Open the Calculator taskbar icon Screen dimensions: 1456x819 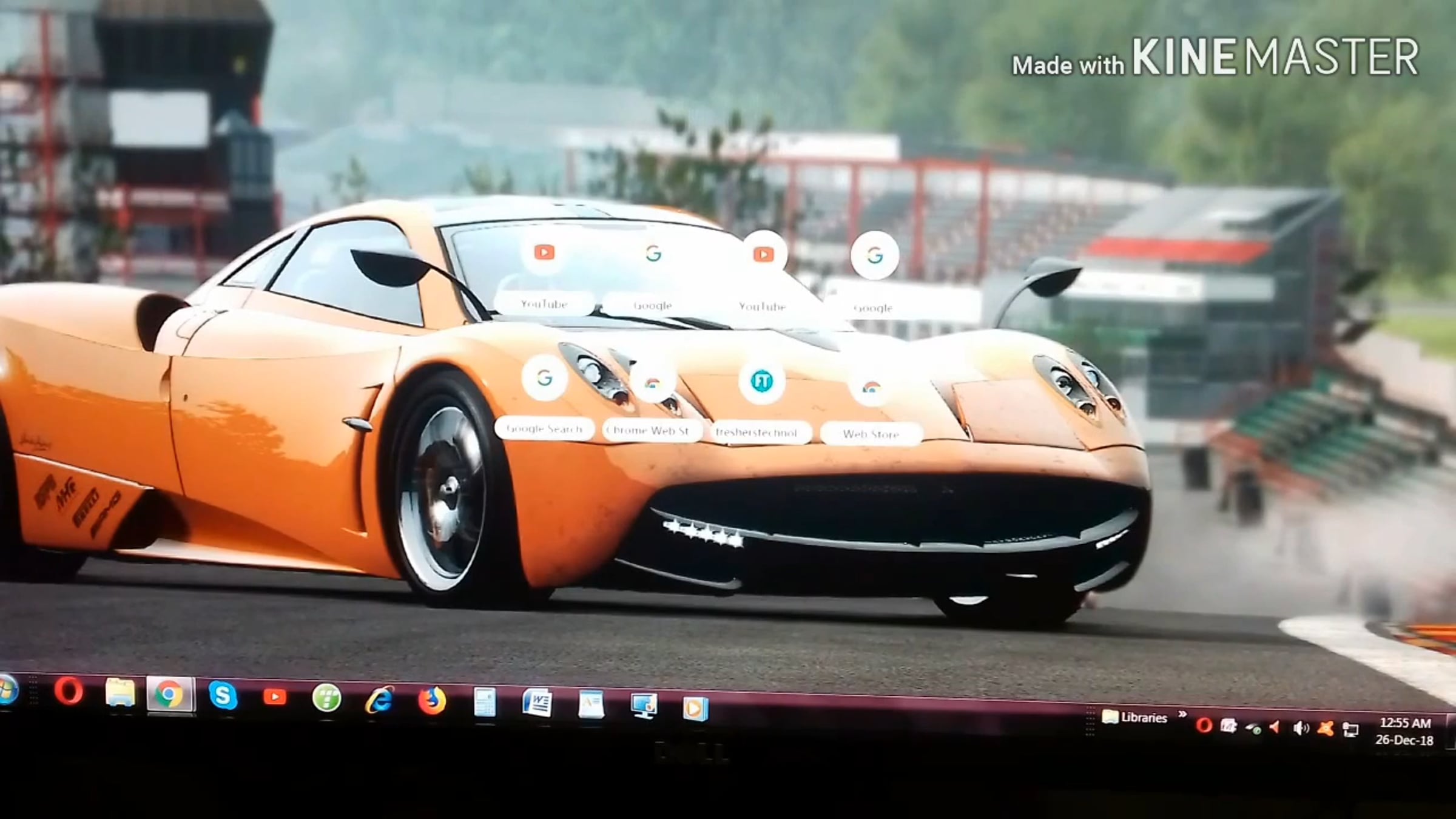(x=485, y=703)
